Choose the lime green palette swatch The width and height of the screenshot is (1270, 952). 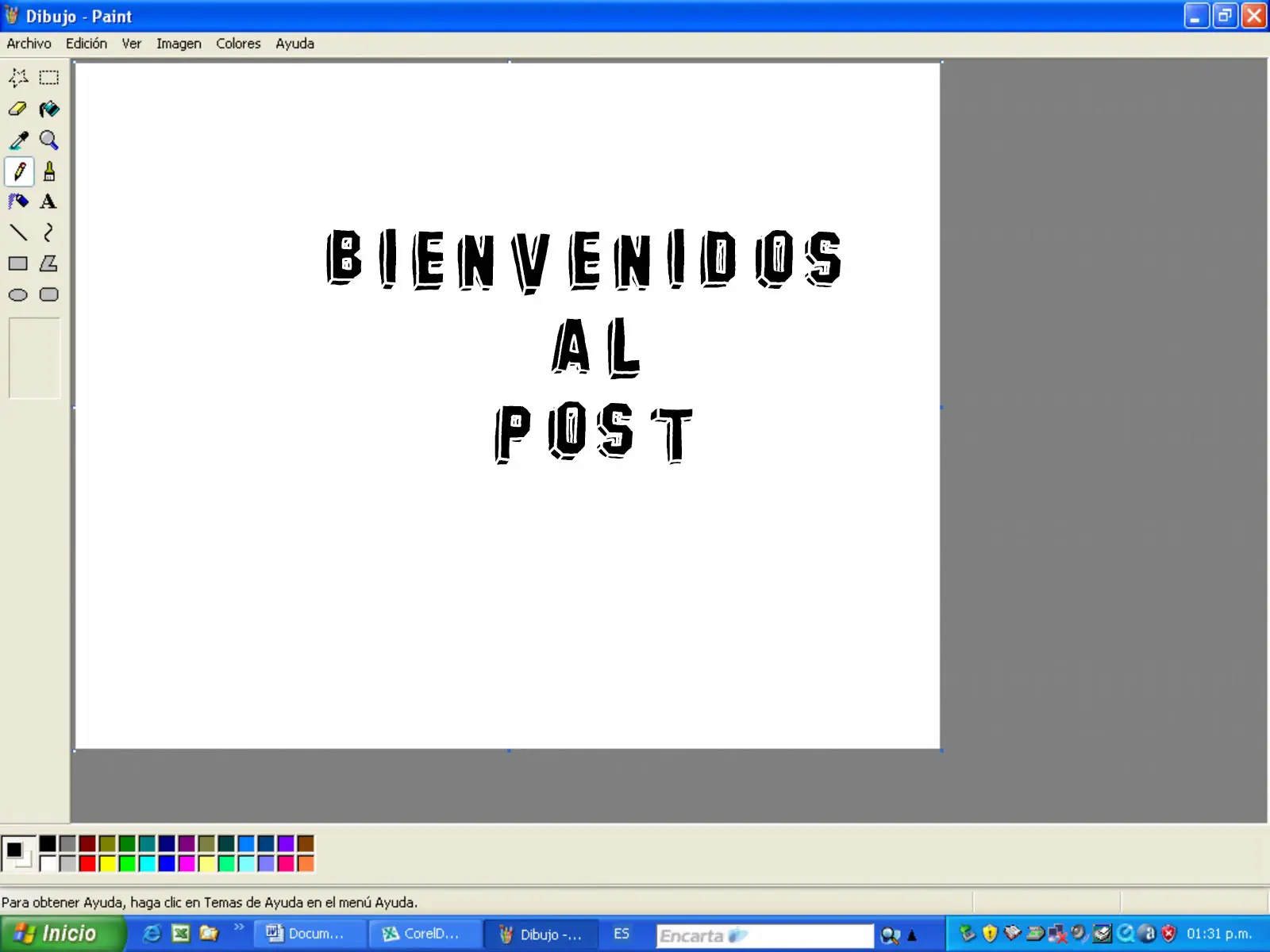pos(127,863)
